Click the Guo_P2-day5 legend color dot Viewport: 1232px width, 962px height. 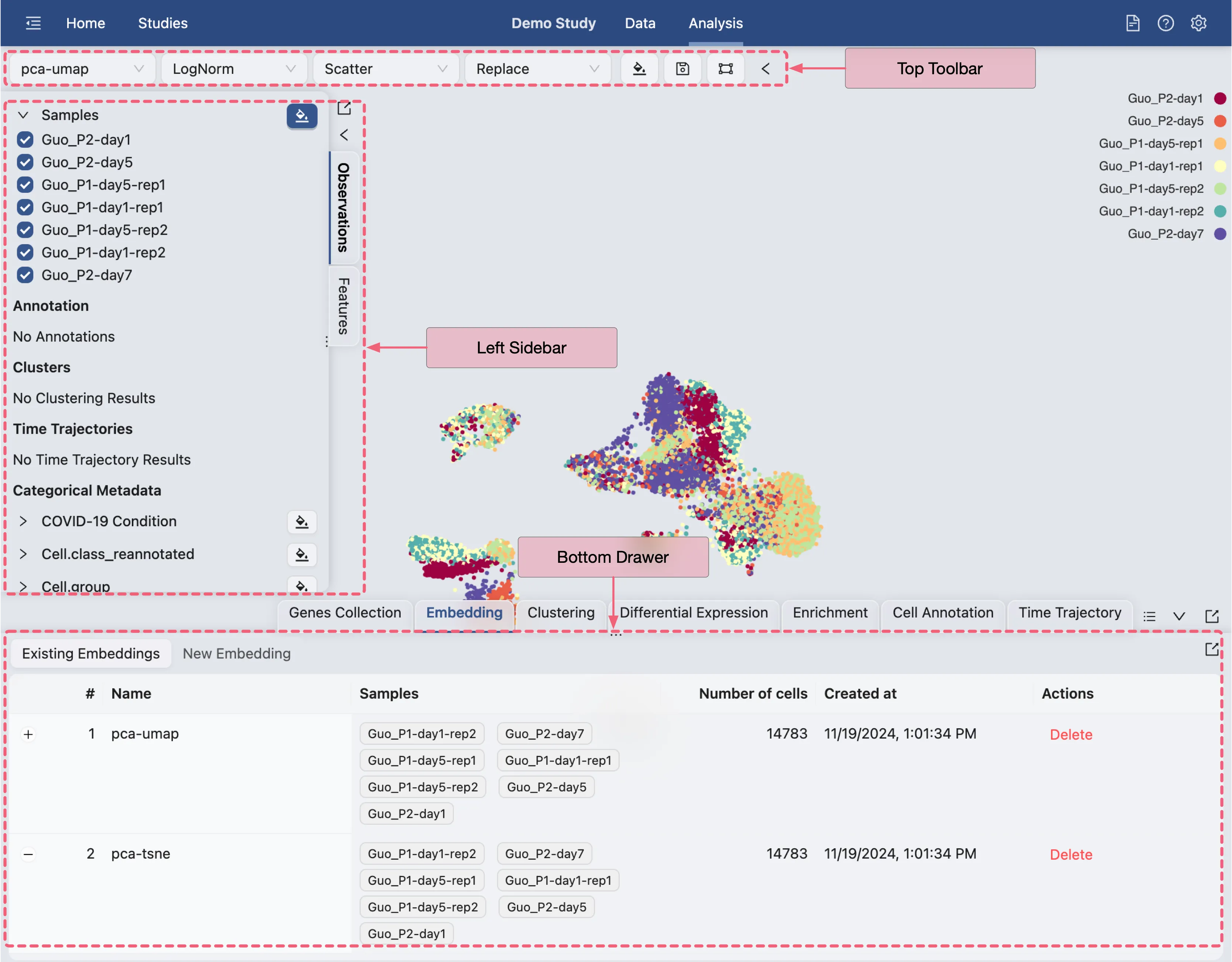(1220, 121)
